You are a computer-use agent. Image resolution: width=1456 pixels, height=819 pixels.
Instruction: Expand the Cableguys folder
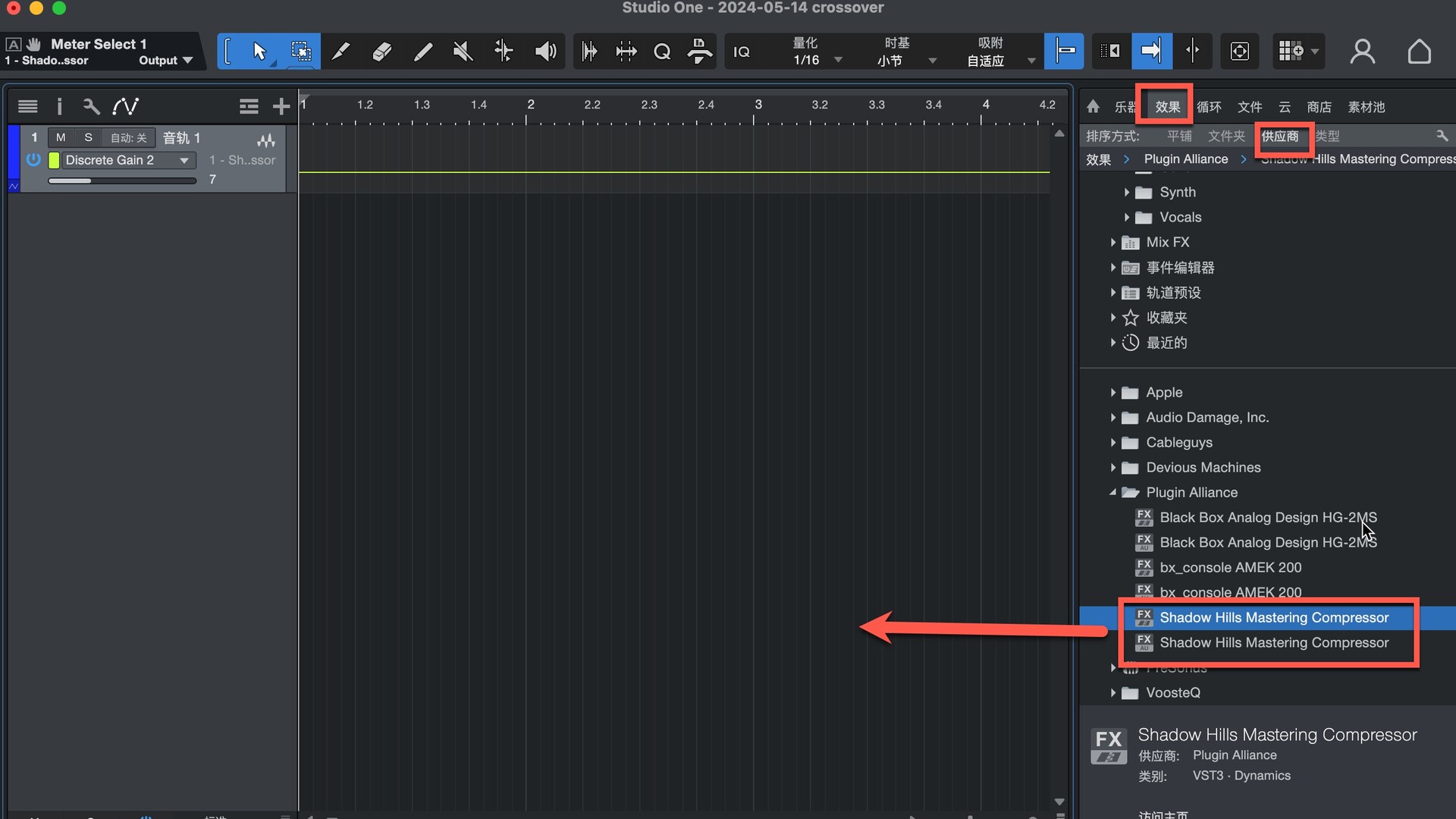[1112, 442]
